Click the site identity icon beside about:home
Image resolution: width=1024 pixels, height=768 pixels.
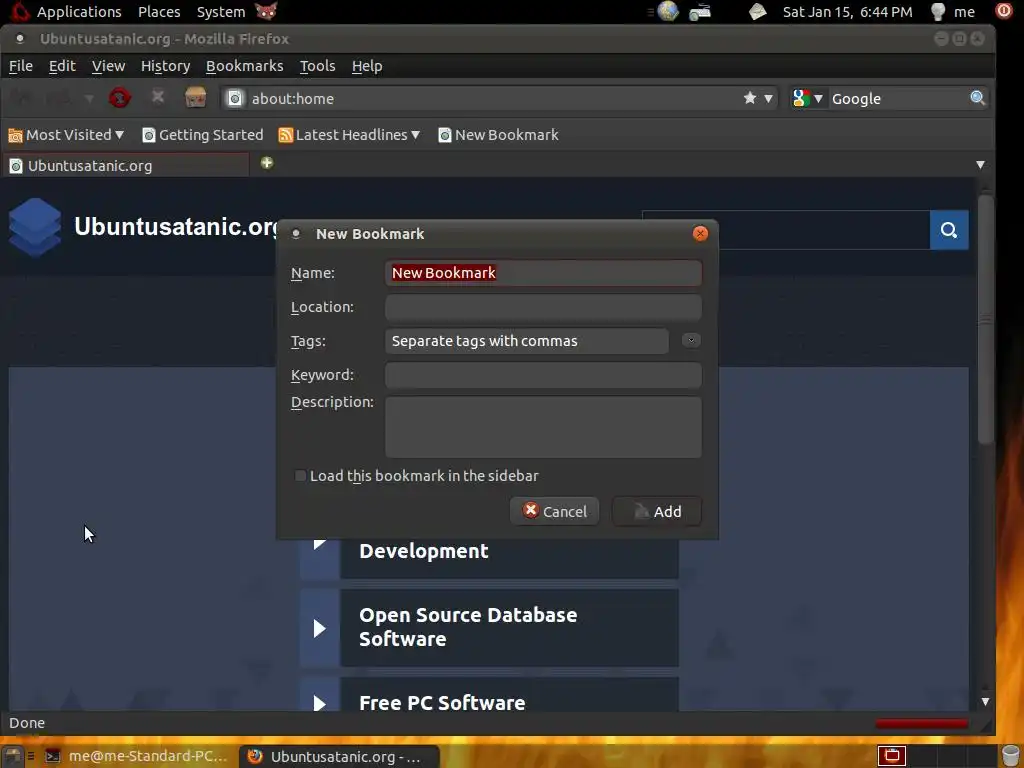click(x=234, y=99)
